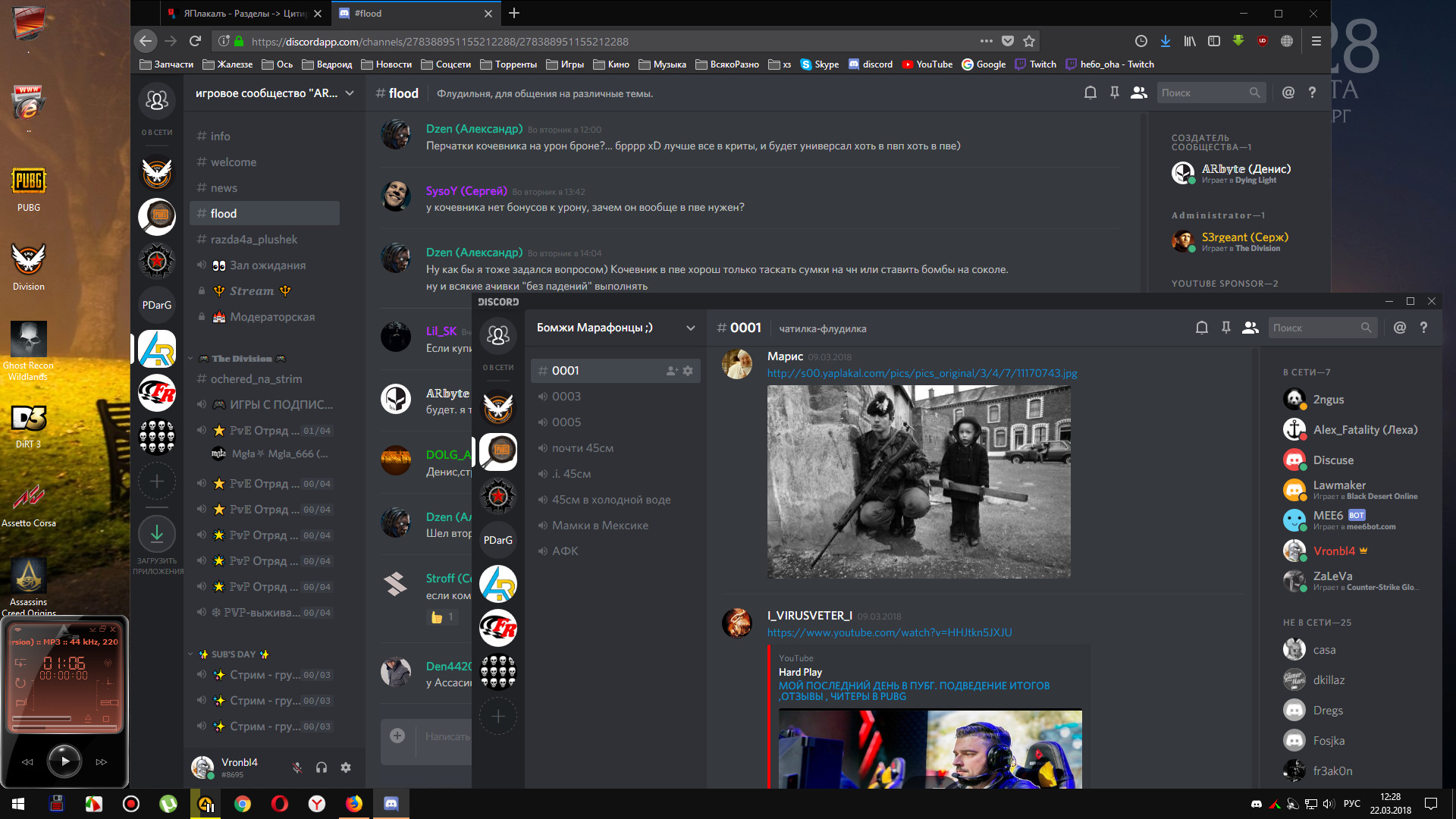Play the track in the media player skin
Viewport: 1456px width, 819px height.
pyautogui.click(x=64, y=761)
